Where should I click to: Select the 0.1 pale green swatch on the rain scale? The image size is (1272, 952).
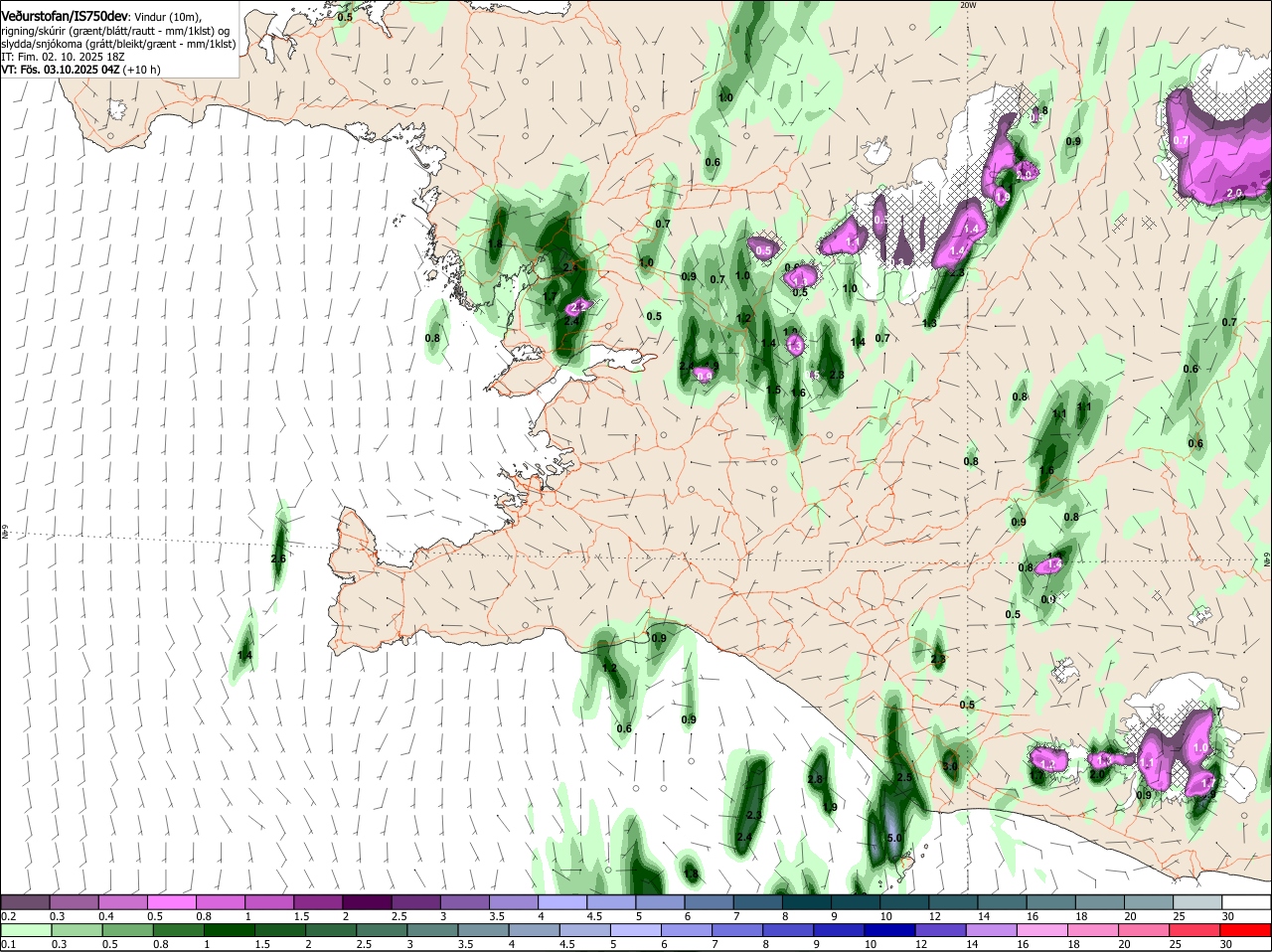(25, 930)
